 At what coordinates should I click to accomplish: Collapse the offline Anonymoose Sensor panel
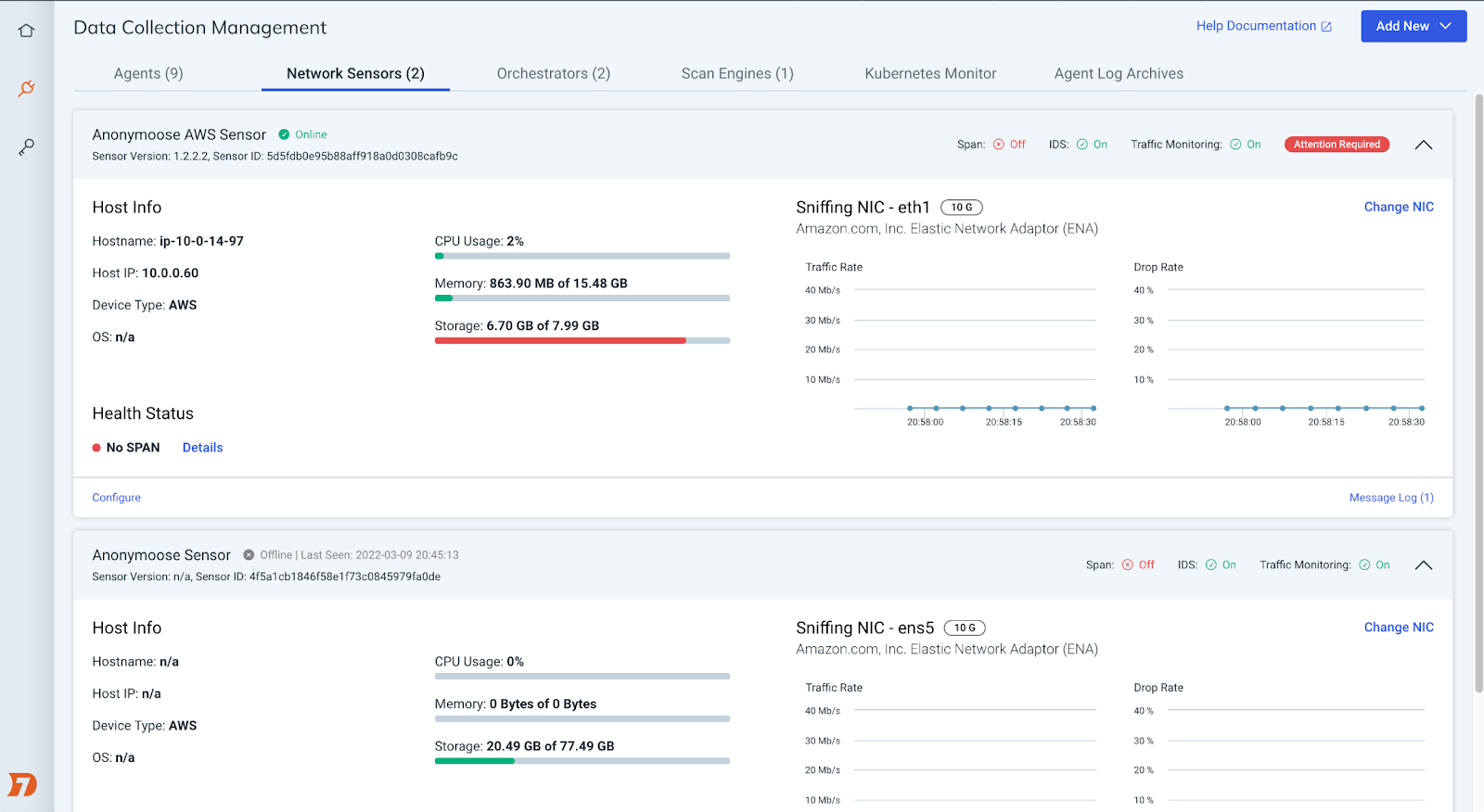point(1423,565)
